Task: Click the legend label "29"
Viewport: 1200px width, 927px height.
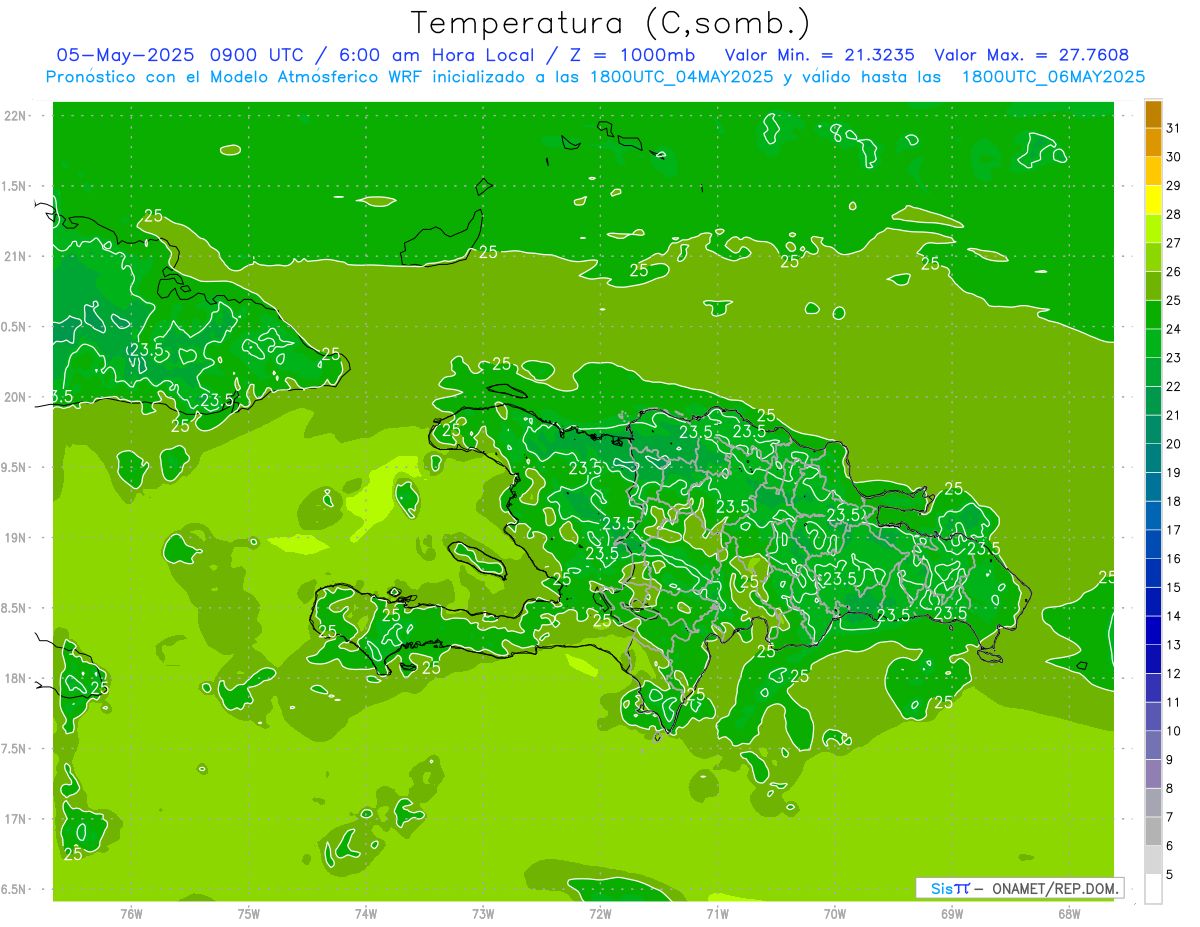Action: pyautogui.click(x=1173, y=185)
